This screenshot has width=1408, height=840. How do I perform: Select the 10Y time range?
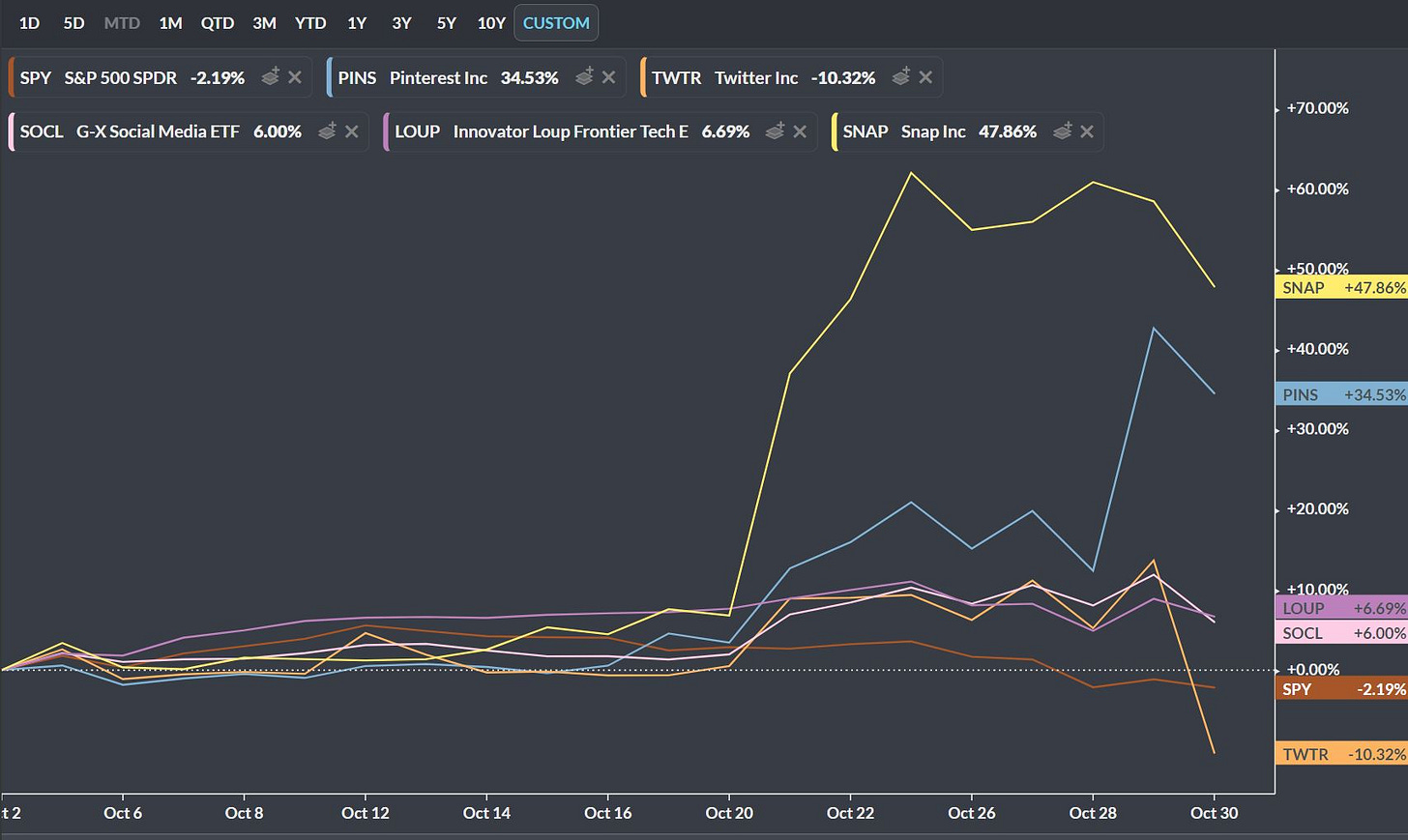[x=491, y=23]
